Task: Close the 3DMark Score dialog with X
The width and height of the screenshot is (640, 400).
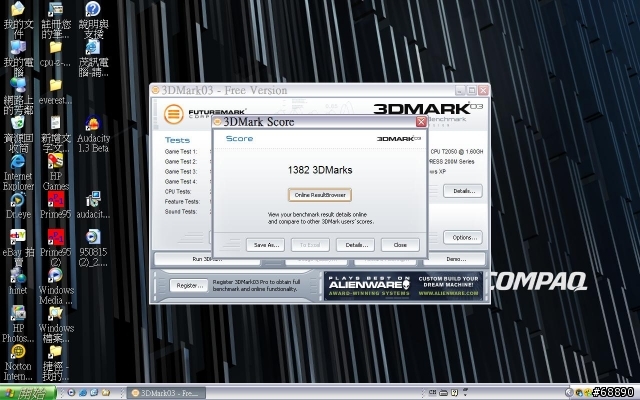Action: pyautogui.click(x=421, y=122)
